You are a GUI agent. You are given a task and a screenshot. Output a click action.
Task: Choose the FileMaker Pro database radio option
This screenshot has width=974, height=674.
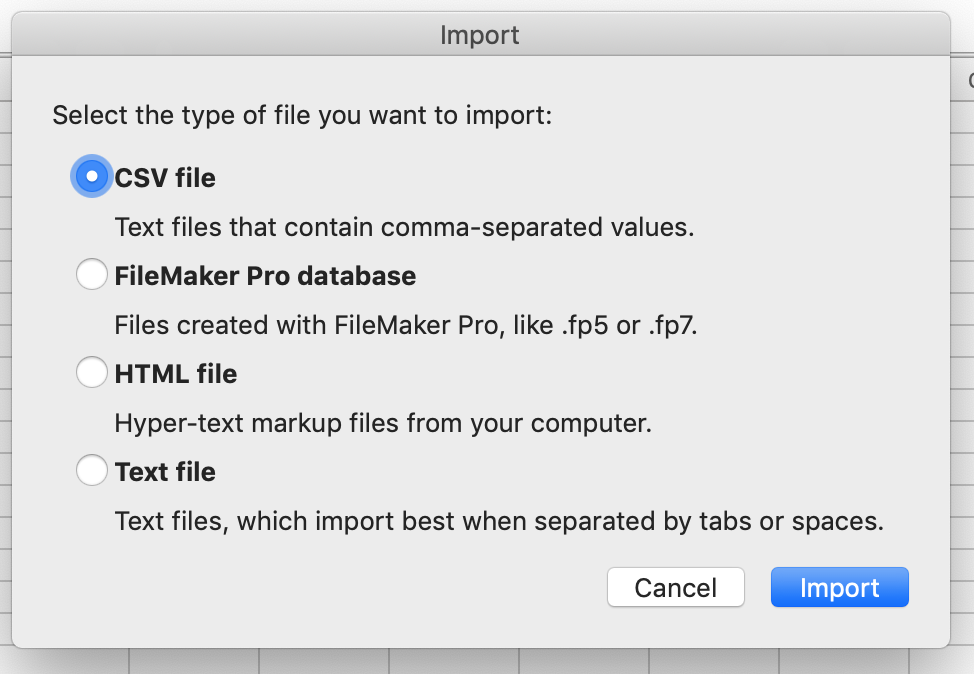[x=91, y=275]
